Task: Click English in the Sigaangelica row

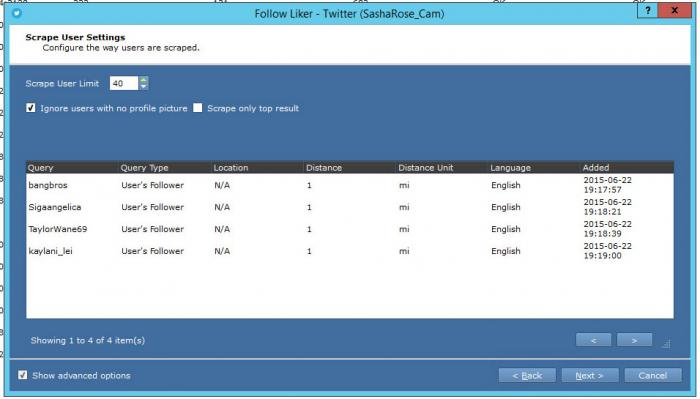Action: 506,207
